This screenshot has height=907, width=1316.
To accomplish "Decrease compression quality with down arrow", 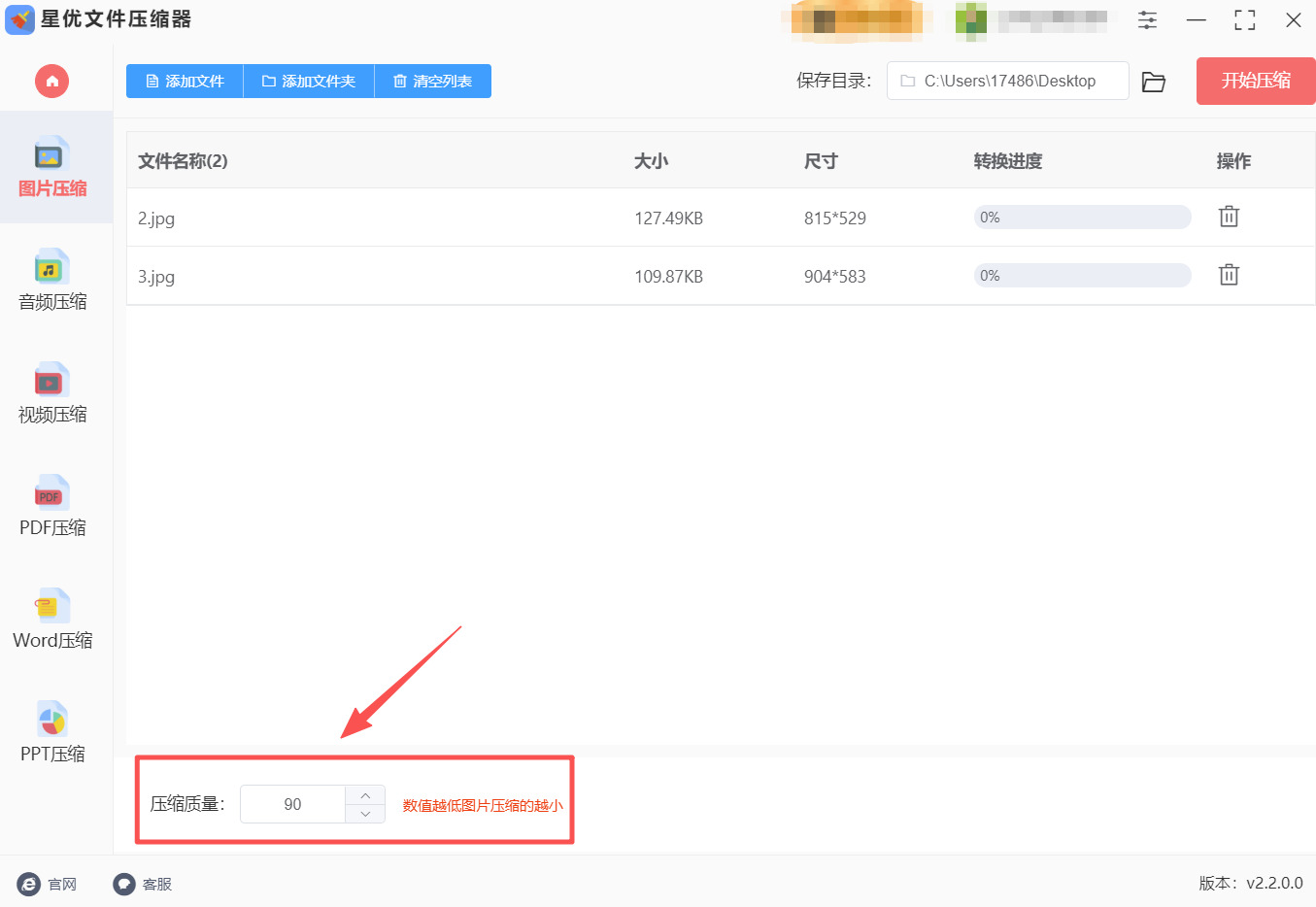I will click(365, 814).
